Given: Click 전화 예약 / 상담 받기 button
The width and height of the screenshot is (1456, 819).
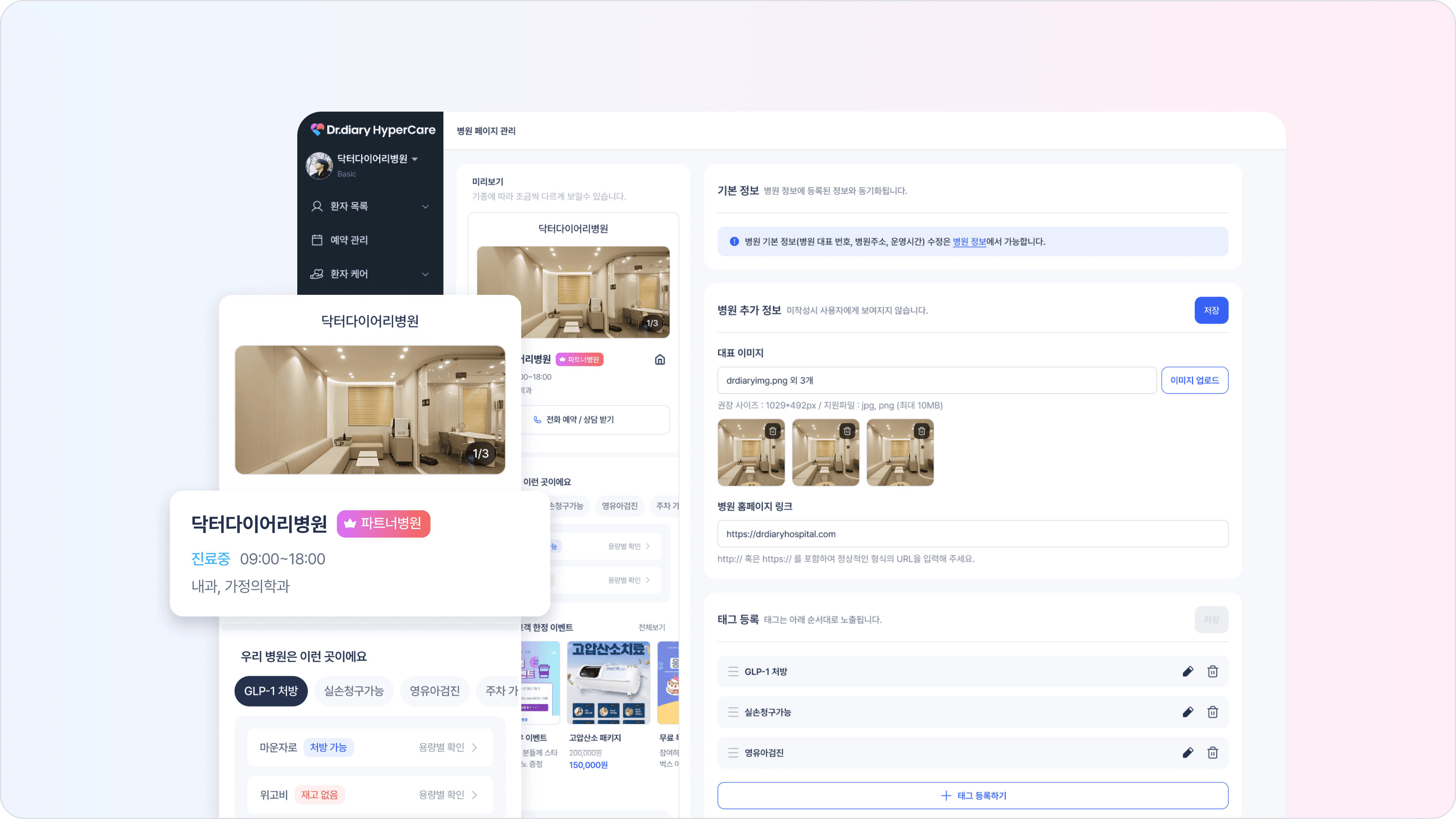Looking at the screenshot, I should 595,419.
